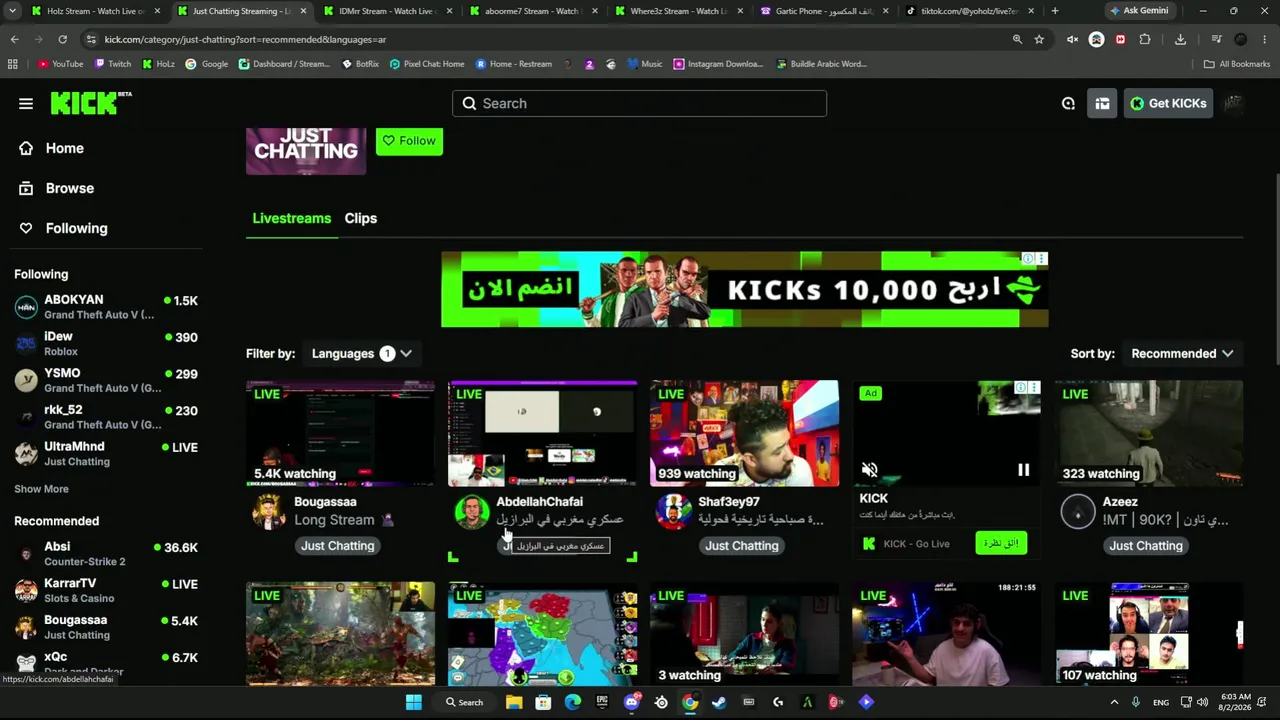The image size is (1280, 720).
Task: Open the Languages filter dropdown
Action: pos(361,353)
